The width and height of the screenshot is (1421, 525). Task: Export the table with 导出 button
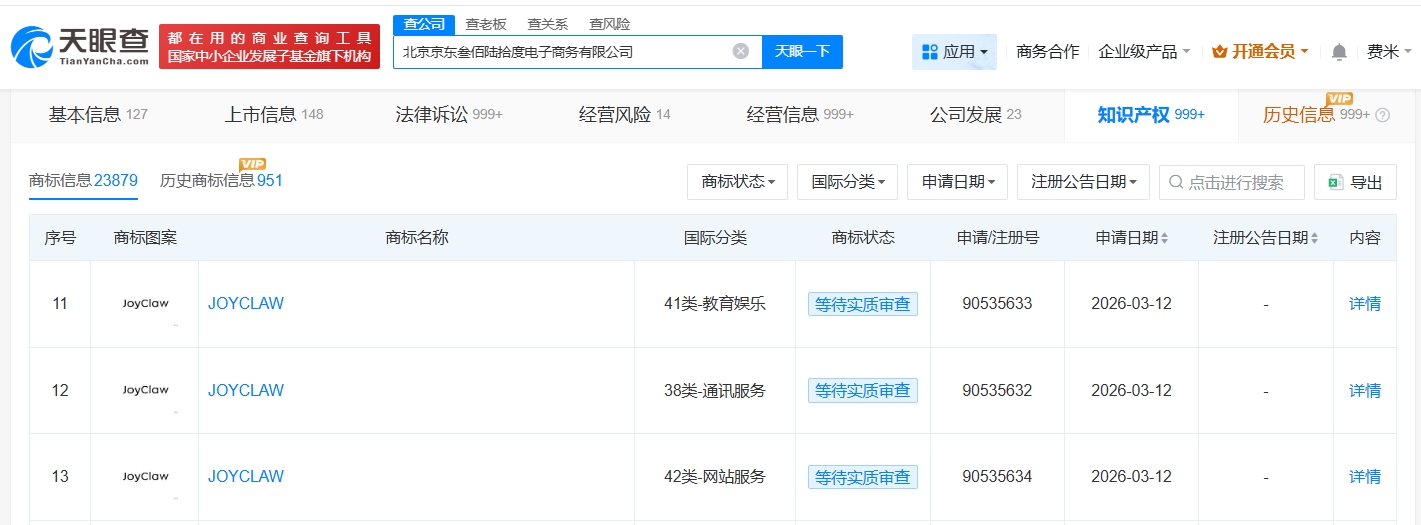click(1355, 182)
